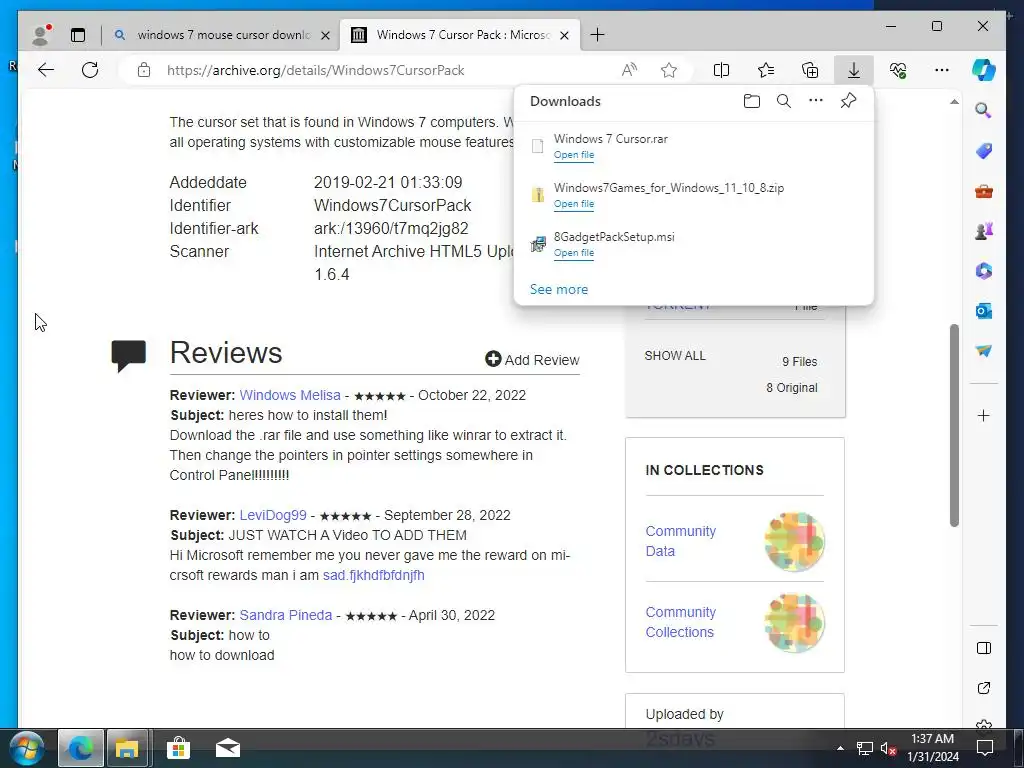Click the scrollbar up arrow
The width and height of the screenshot is (1024, 768).
point(954,102)
